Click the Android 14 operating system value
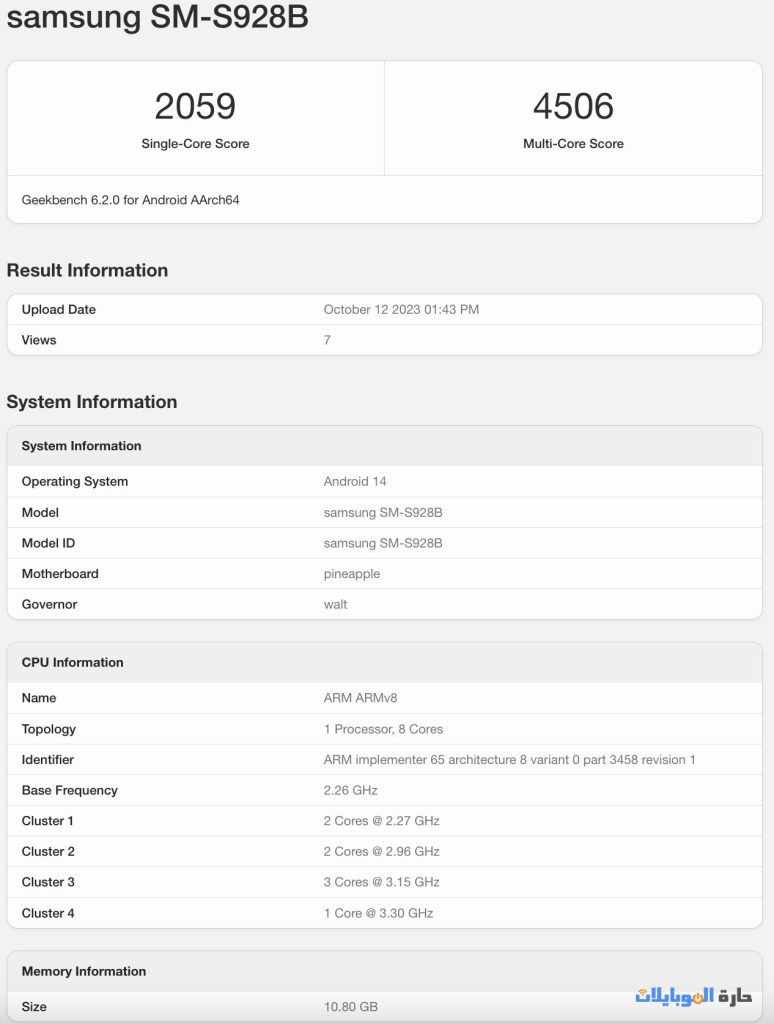The width and height of the screenshot is (774, 1024). (355, 482)
